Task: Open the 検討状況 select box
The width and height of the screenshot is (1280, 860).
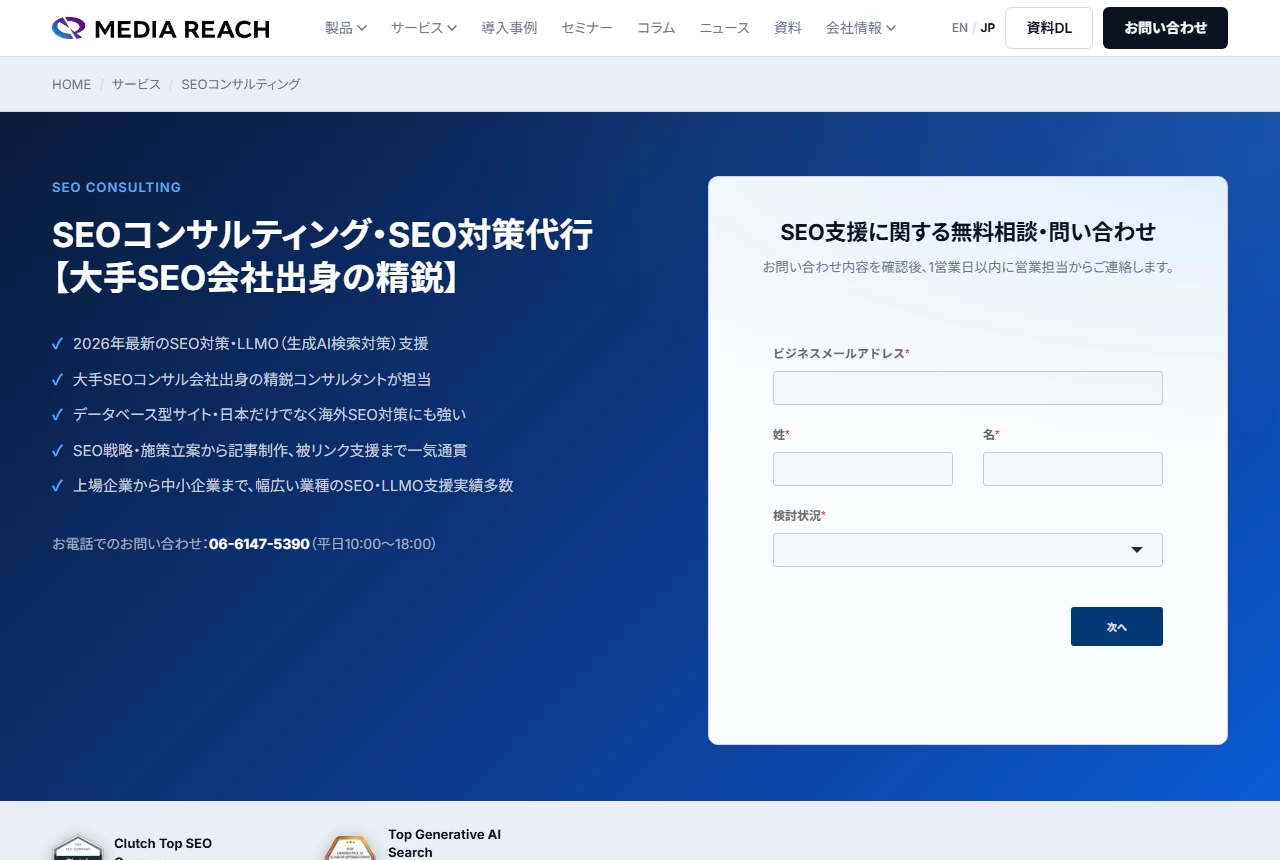Action: [967, 550]
